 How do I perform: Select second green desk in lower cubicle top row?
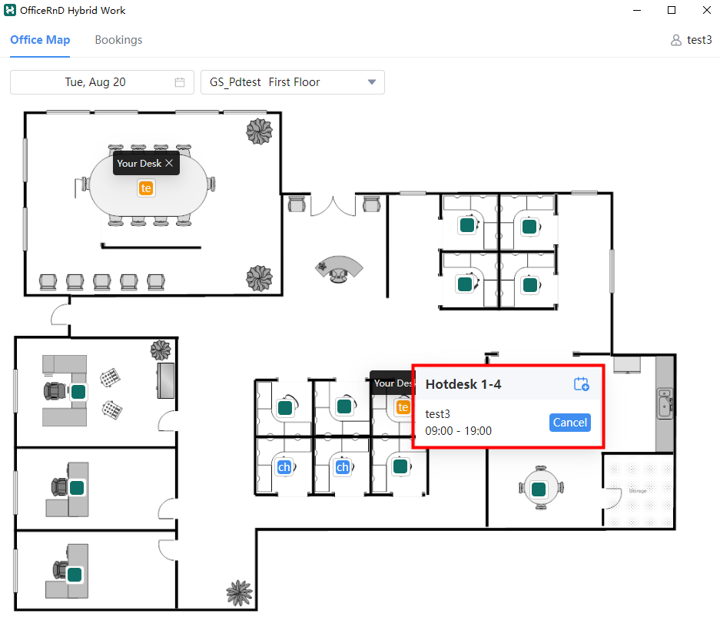[344, 406]
